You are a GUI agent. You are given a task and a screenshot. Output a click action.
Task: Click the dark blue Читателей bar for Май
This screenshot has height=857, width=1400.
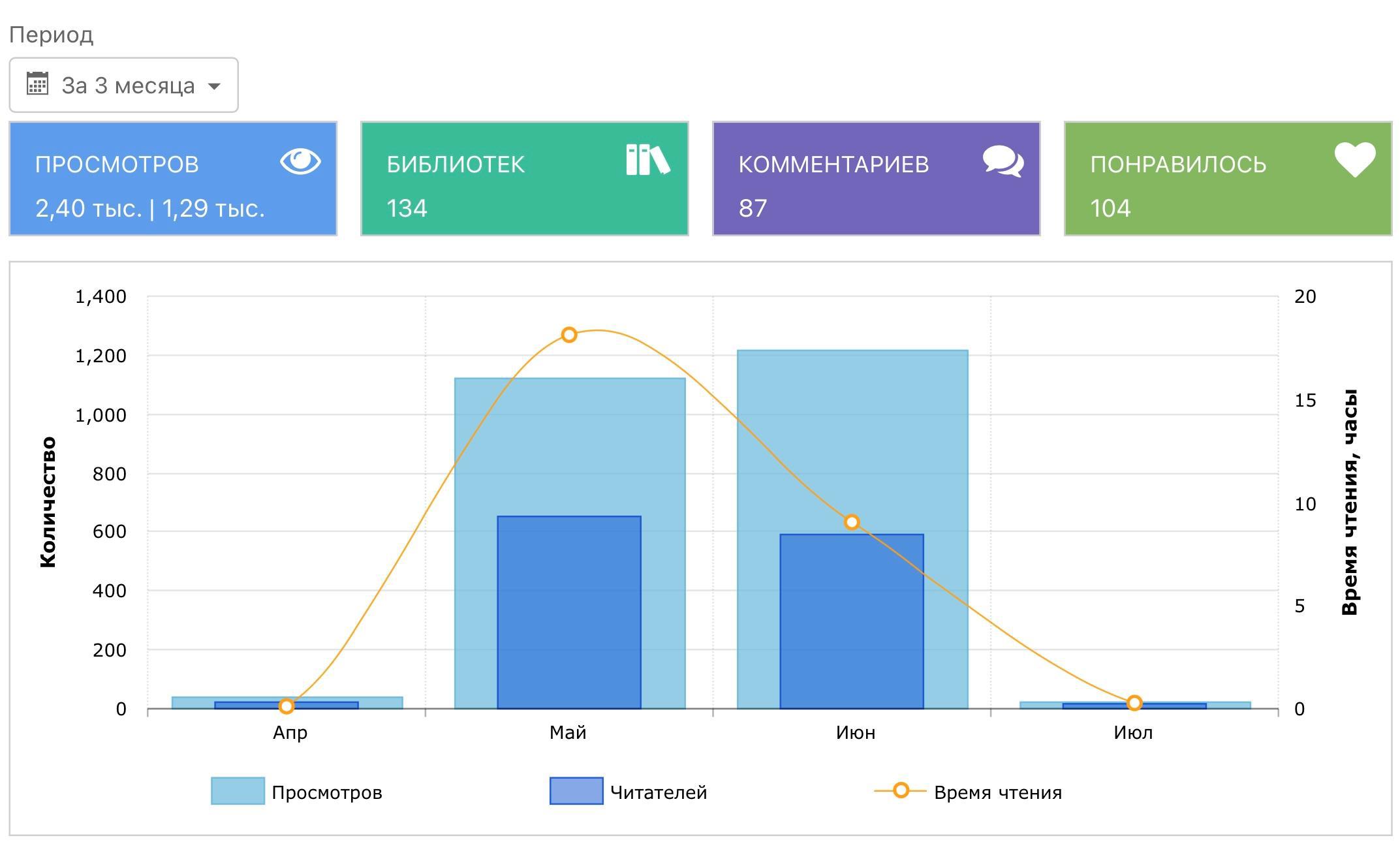click(x=568, y=614)
